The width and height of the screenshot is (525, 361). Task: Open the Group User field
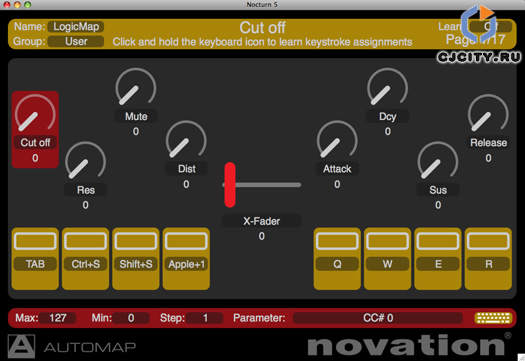tap(76, 42)
